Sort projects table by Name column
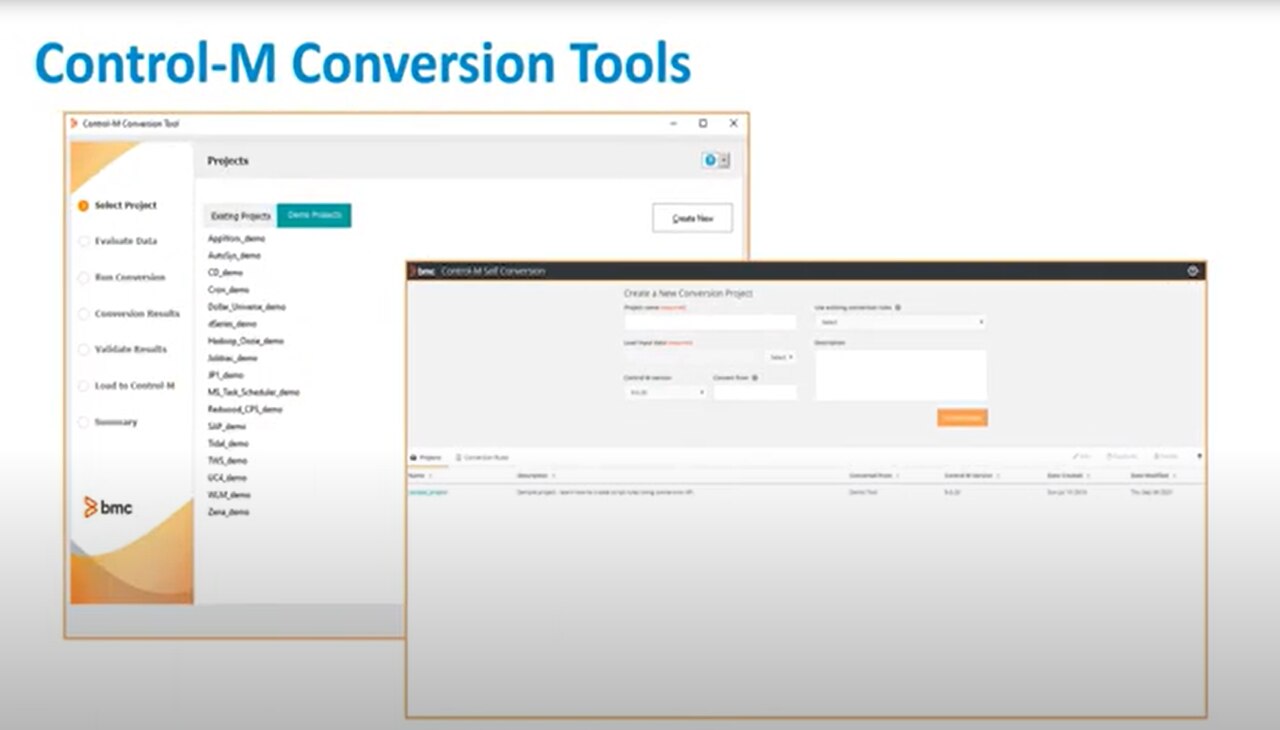The image size is (1280, 730). 419,476
